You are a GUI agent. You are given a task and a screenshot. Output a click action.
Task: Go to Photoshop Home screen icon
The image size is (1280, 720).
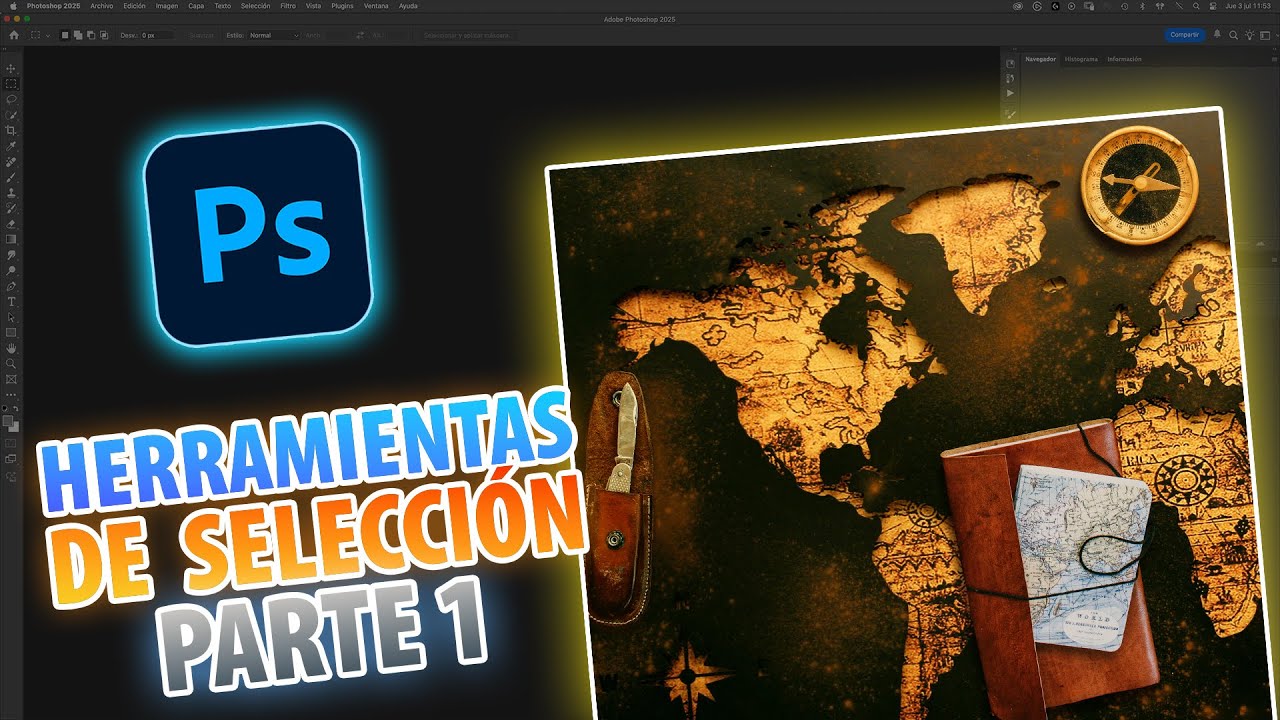pyautogui.click(x=14, y=35)
